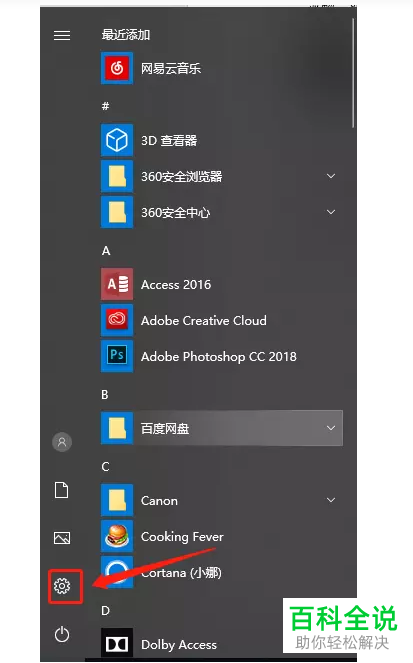Launch Access 2016 via its icon
This screenshot has height=663, width=413.
[x=117, y=284]
